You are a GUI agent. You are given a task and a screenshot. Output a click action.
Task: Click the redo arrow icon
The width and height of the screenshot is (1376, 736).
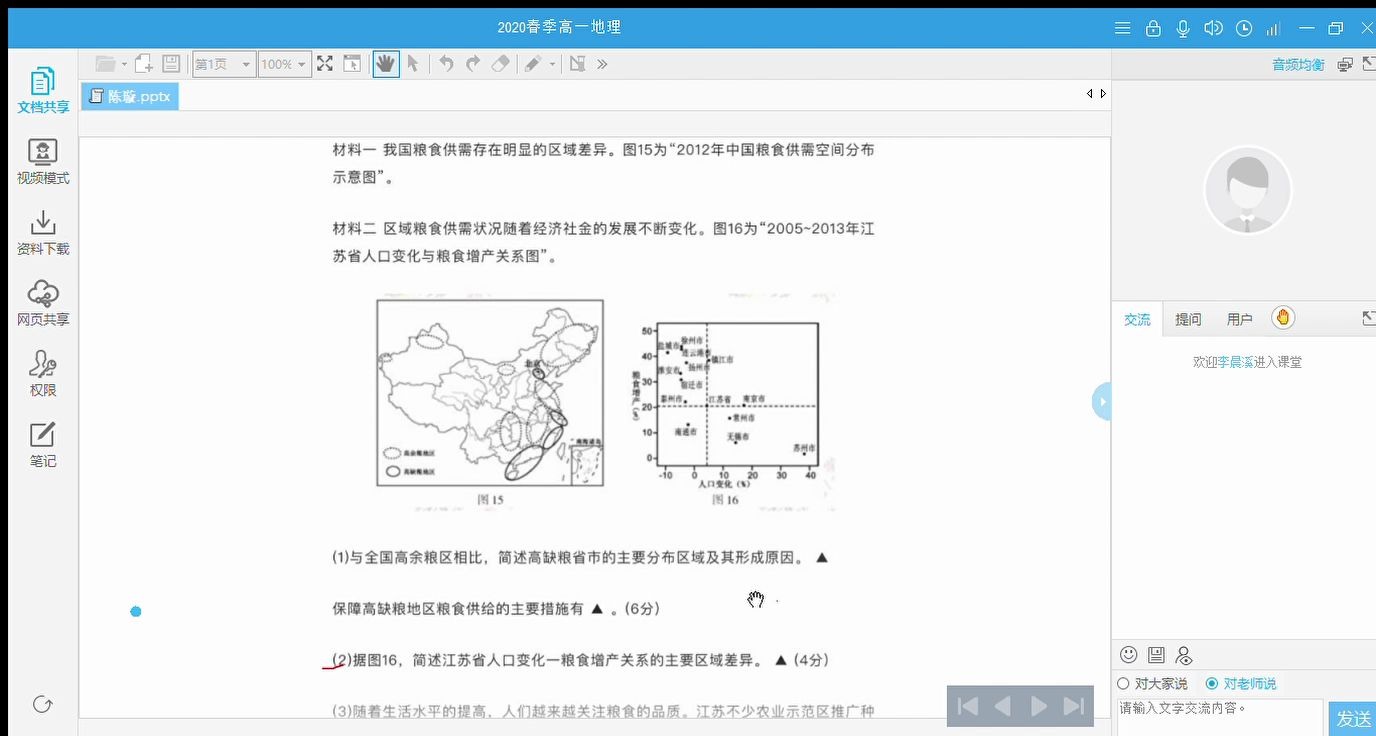[x=473, y=64]
